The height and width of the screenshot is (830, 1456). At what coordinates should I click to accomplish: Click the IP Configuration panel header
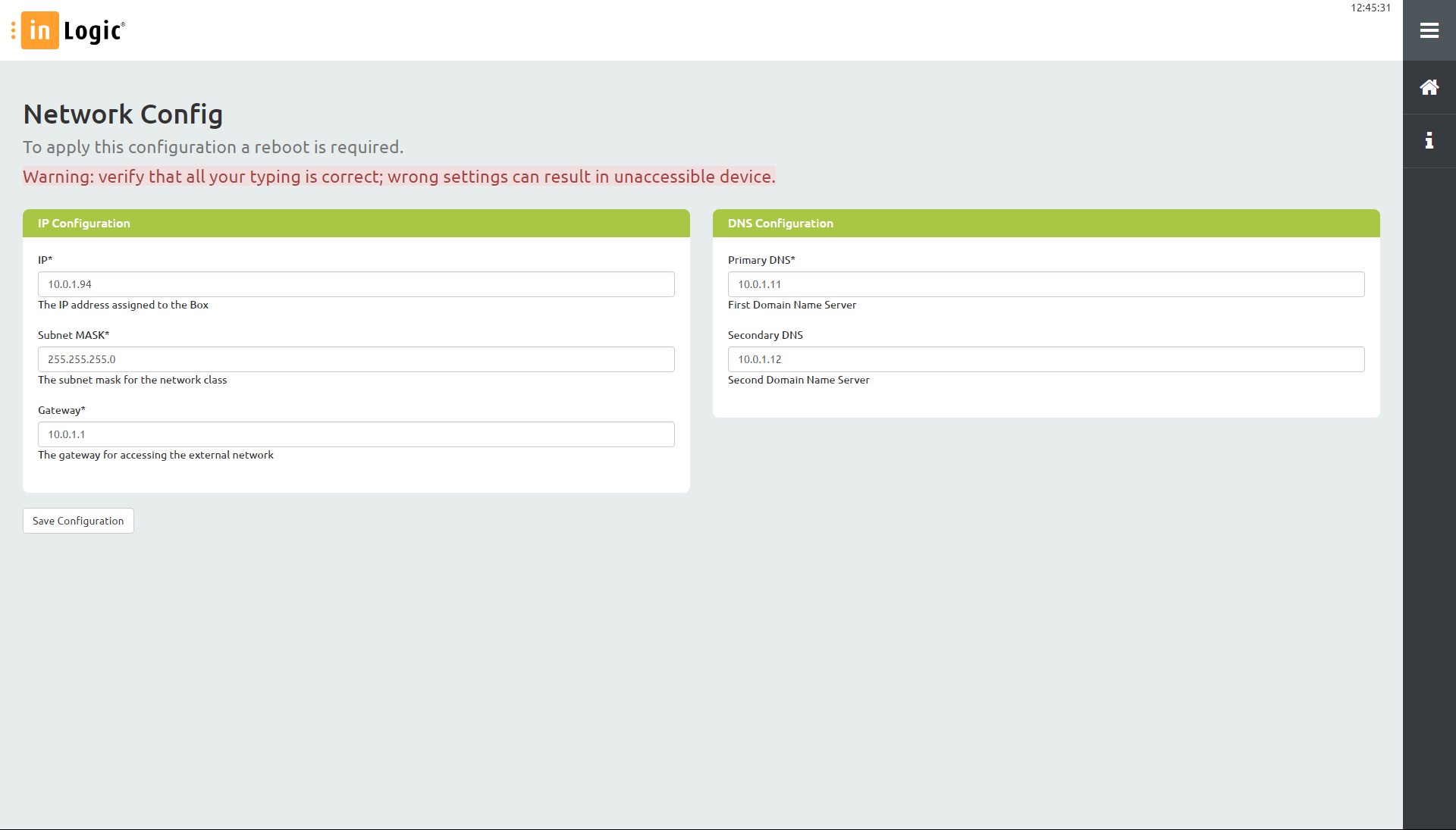click(356, 224)
